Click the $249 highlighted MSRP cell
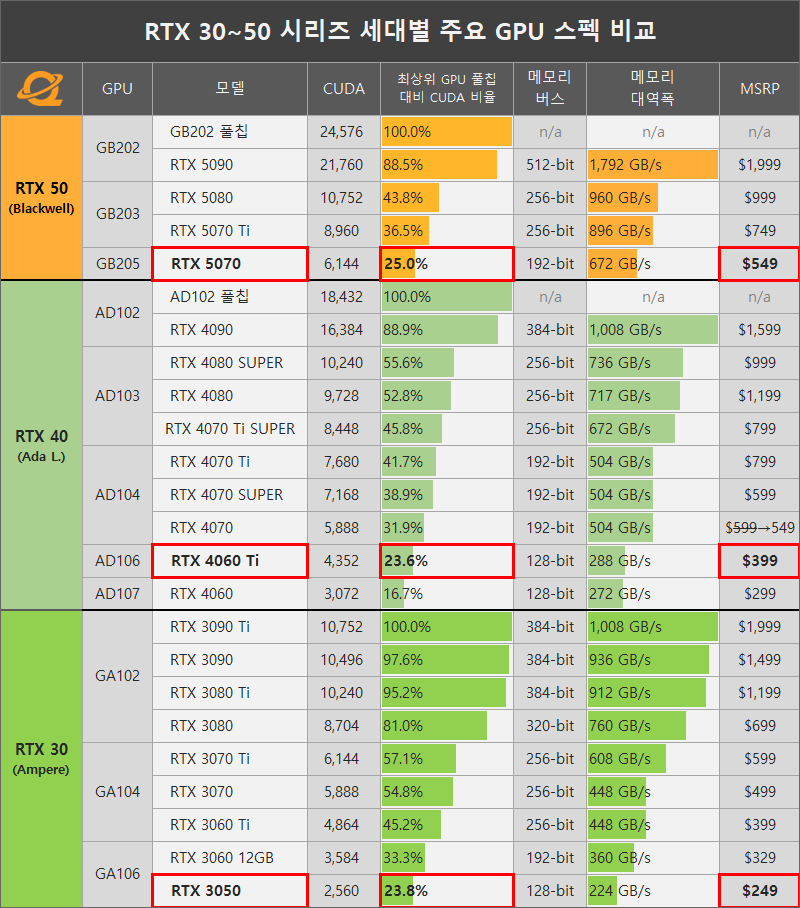Viewport: 800px width, 908px height. (x=759, y=891)
